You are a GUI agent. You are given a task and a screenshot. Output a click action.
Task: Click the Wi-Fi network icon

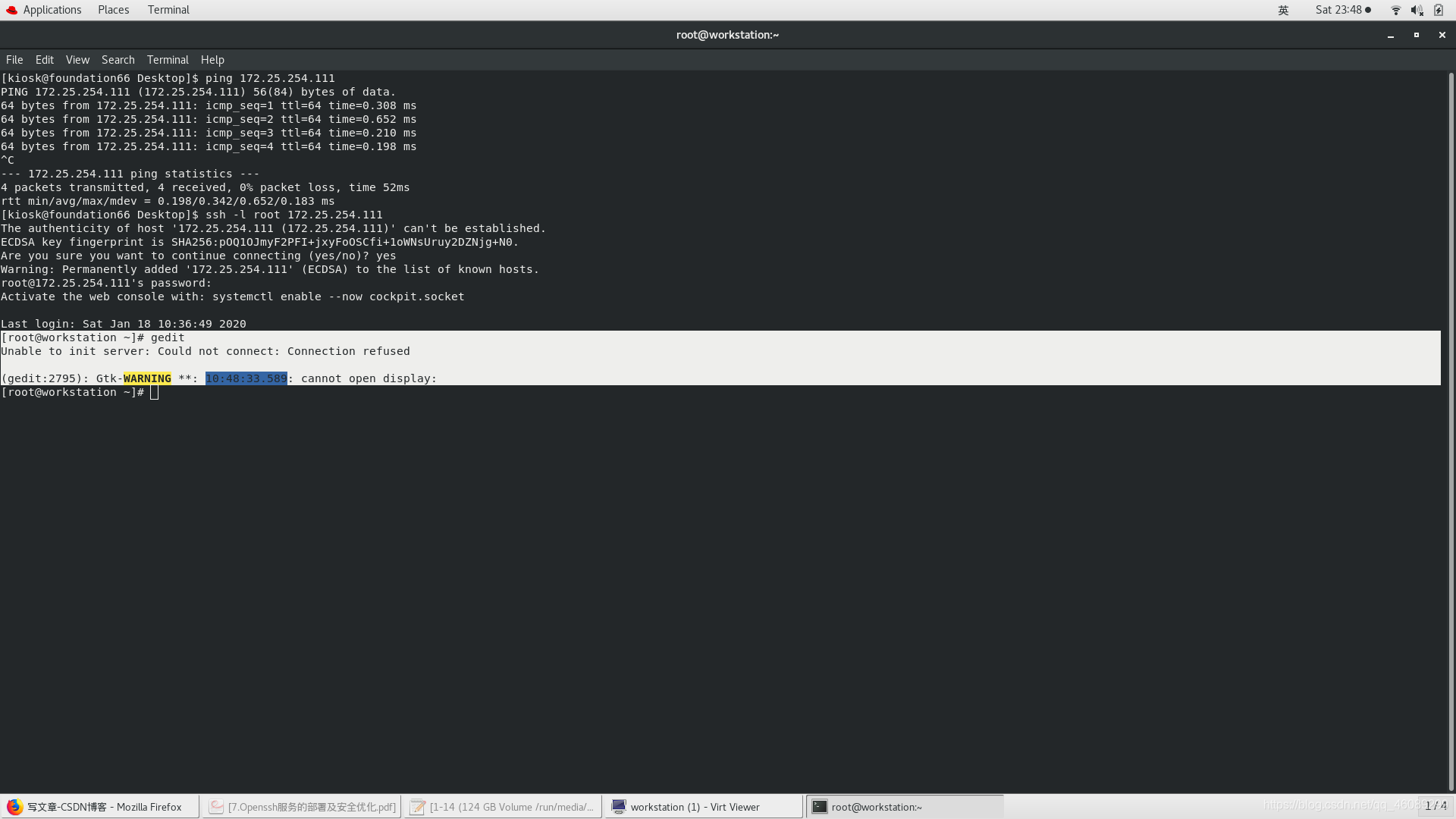pos(1396,10)
